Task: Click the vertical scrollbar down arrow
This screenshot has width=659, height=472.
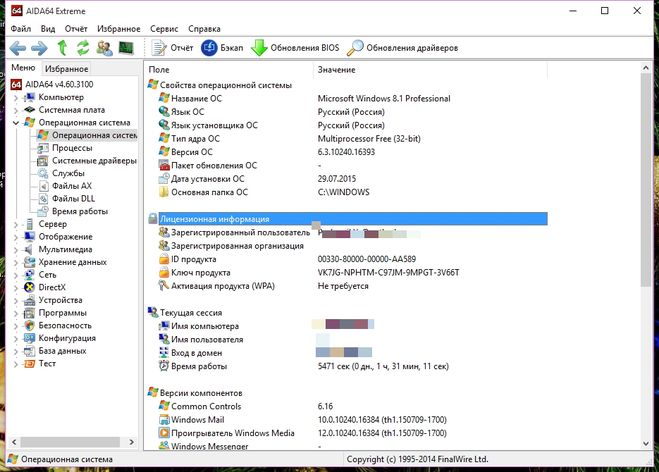Action: pos(646,443)
